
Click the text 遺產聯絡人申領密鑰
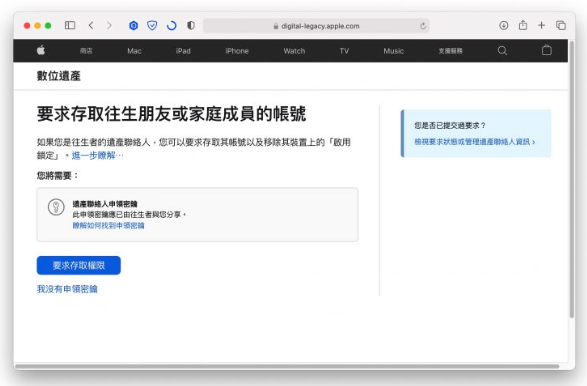[x=105, y=204]
